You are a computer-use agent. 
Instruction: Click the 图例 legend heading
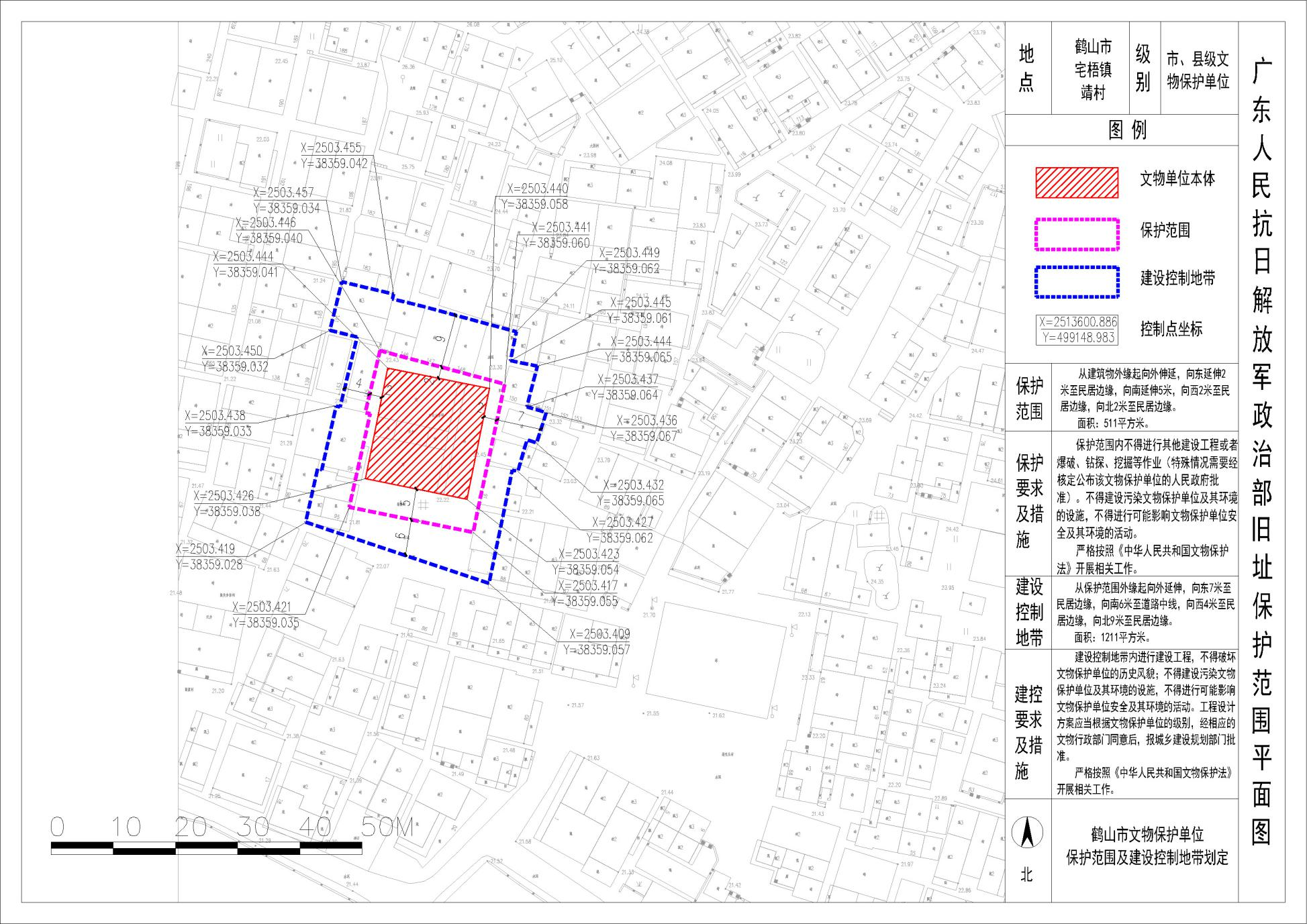coord(1127,130)
